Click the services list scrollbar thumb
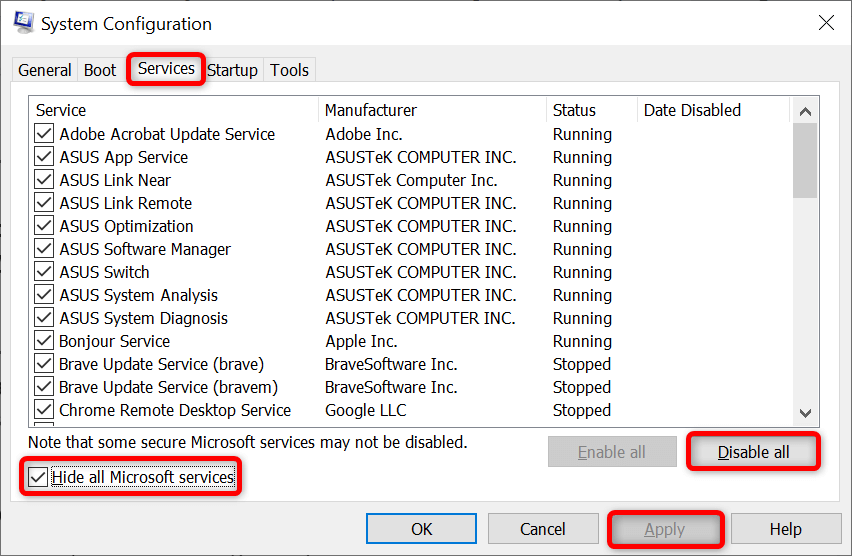The width and height of the screenshot is (852, 556). click(x=805, y=161)
